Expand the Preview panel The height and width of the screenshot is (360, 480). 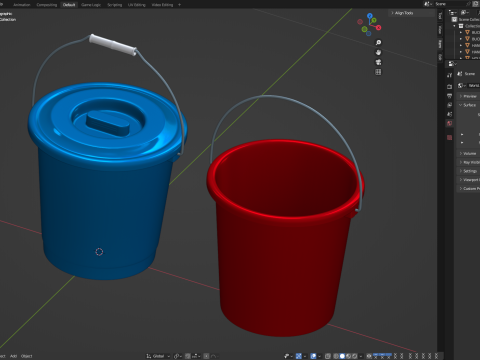[468, 96]
